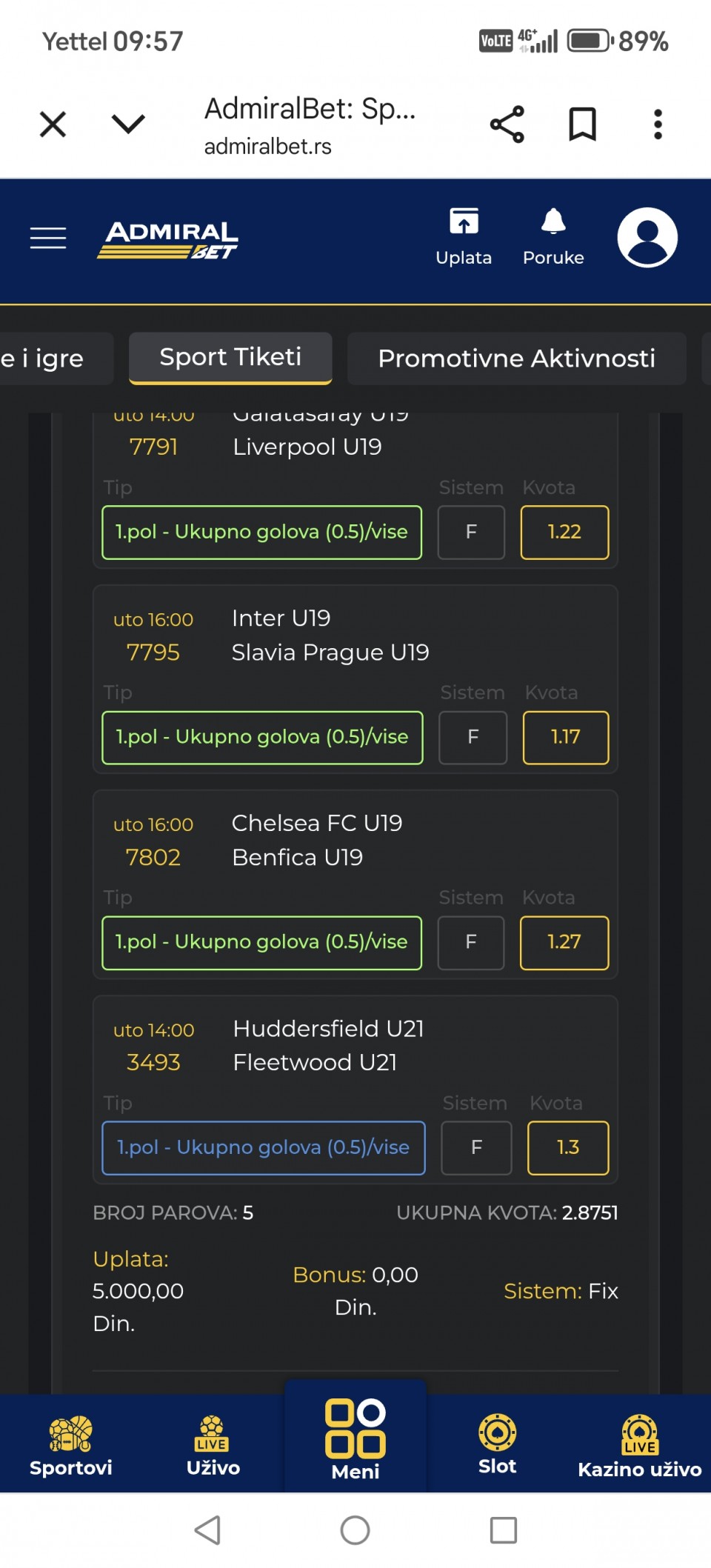This screenshot has height=1568, width=711.
Task: Open the hamburger menu icon
Action: [48, 238]
